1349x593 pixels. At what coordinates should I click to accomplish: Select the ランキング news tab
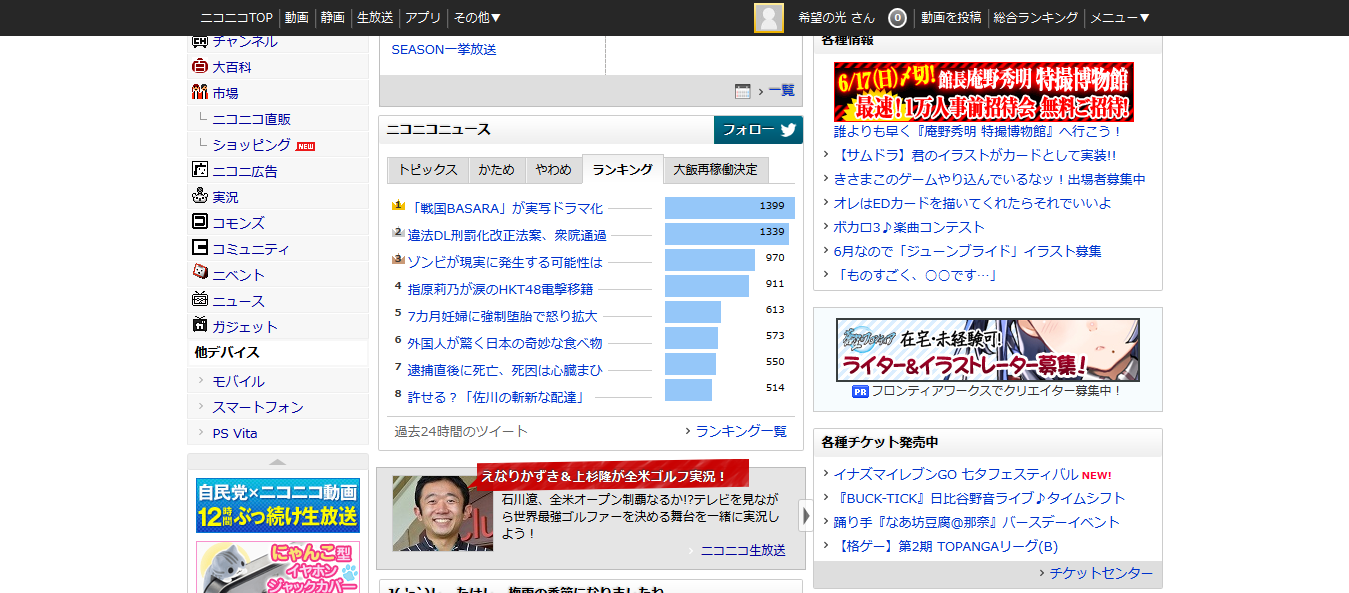click(x=623, y=170)
